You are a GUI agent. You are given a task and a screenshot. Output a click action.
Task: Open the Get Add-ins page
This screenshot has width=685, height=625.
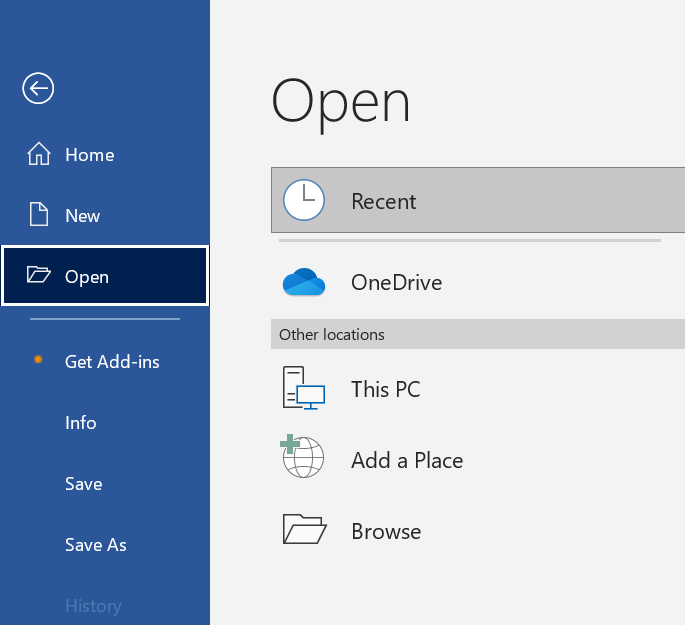[x=112, y=362]
